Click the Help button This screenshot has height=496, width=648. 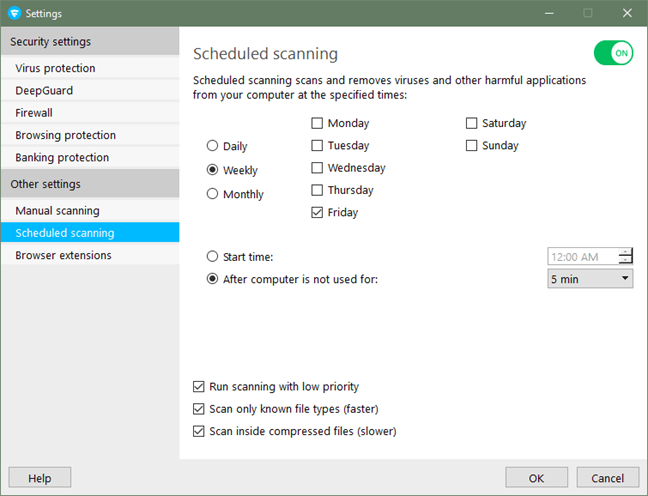[x=40, y=478]
